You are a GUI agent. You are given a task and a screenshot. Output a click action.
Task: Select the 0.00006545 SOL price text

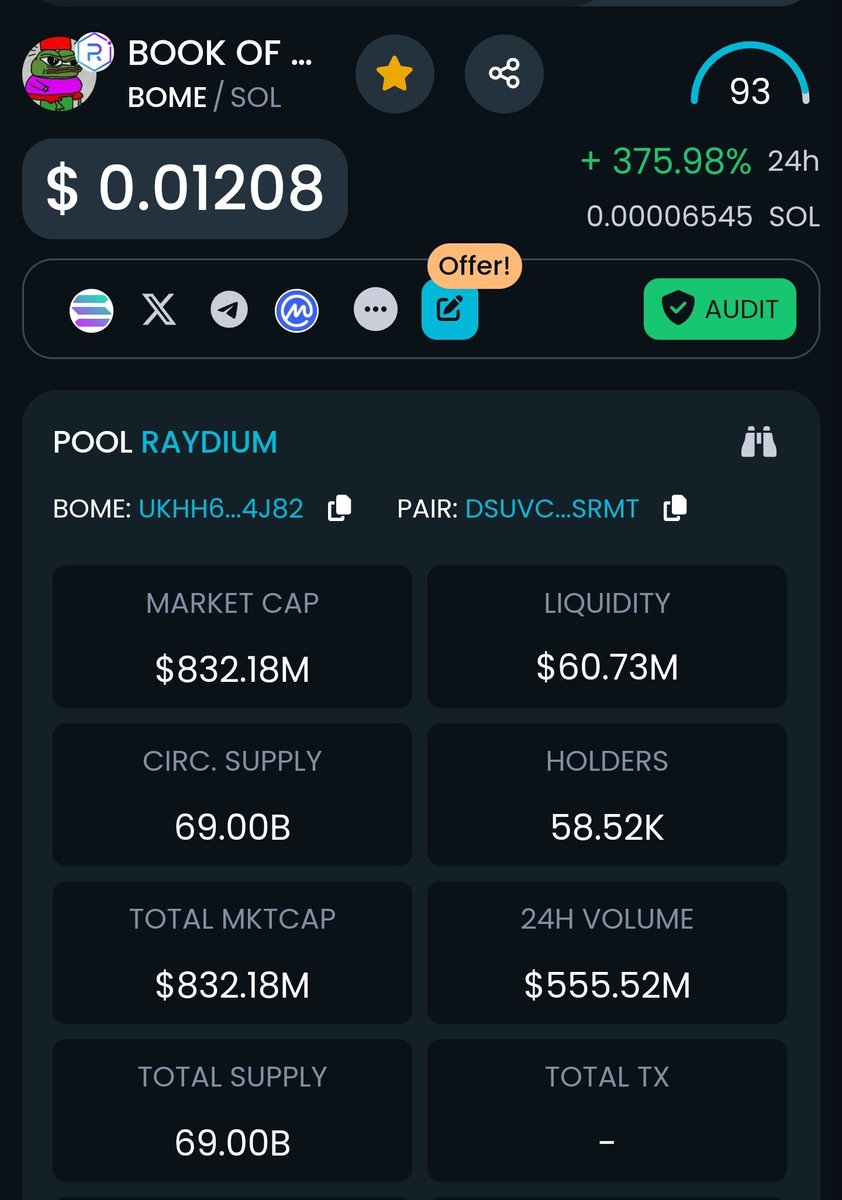[703, 216]
